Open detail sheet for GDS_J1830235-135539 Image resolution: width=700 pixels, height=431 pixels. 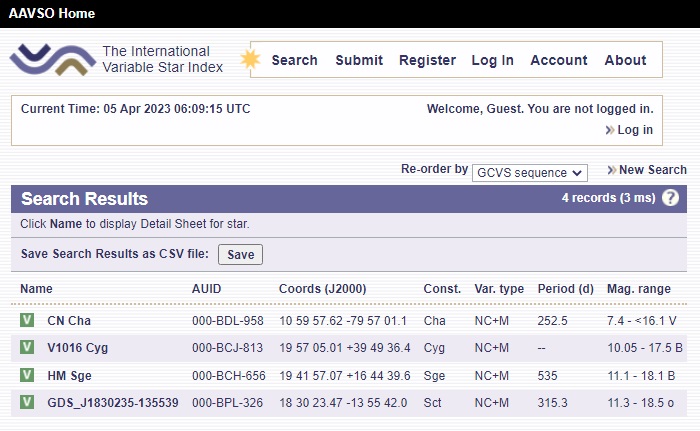[x=113, y=403]
